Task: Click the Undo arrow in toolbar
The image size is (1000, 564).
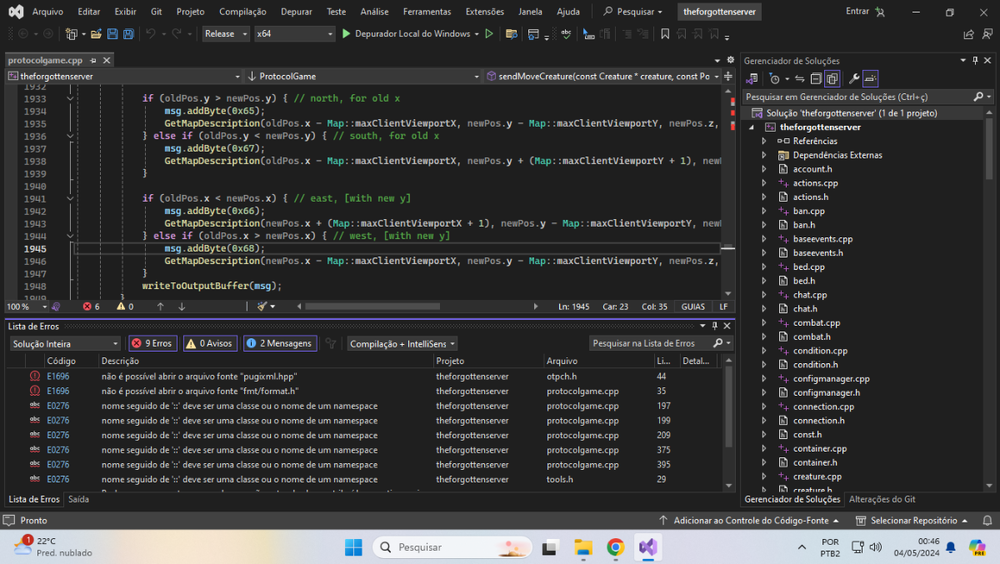Action: click(152, 34)
